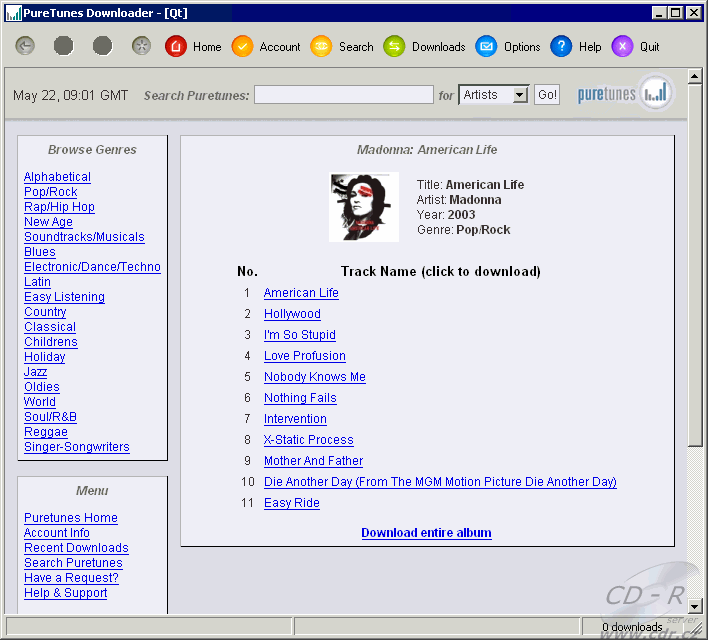Image resolution: width=708 pixels, height=640 pixels.
Task: Select the Oldies genre link
Action: (42, 387)
